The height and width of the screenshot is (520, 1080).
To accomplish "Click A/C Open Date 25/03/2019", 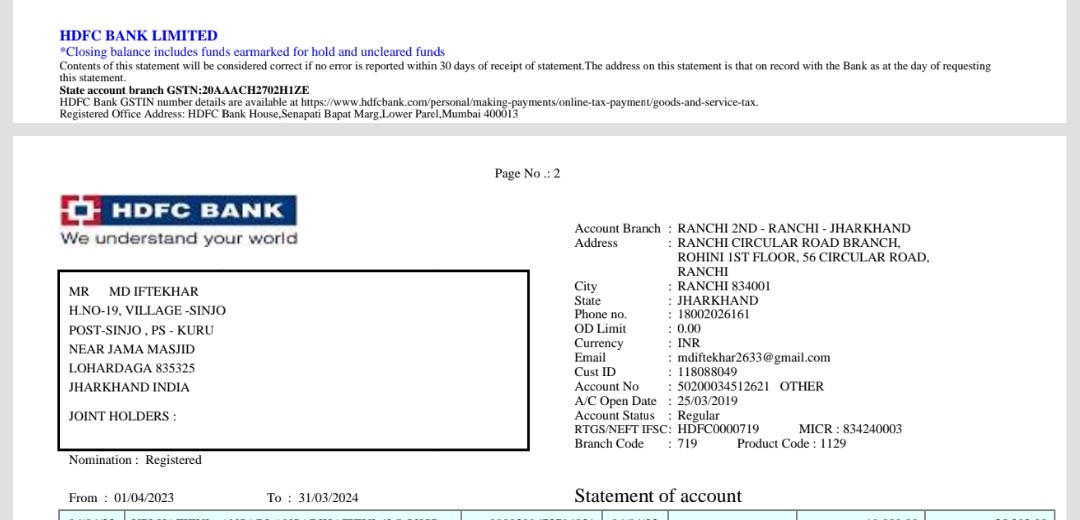I will pos(707,401).
